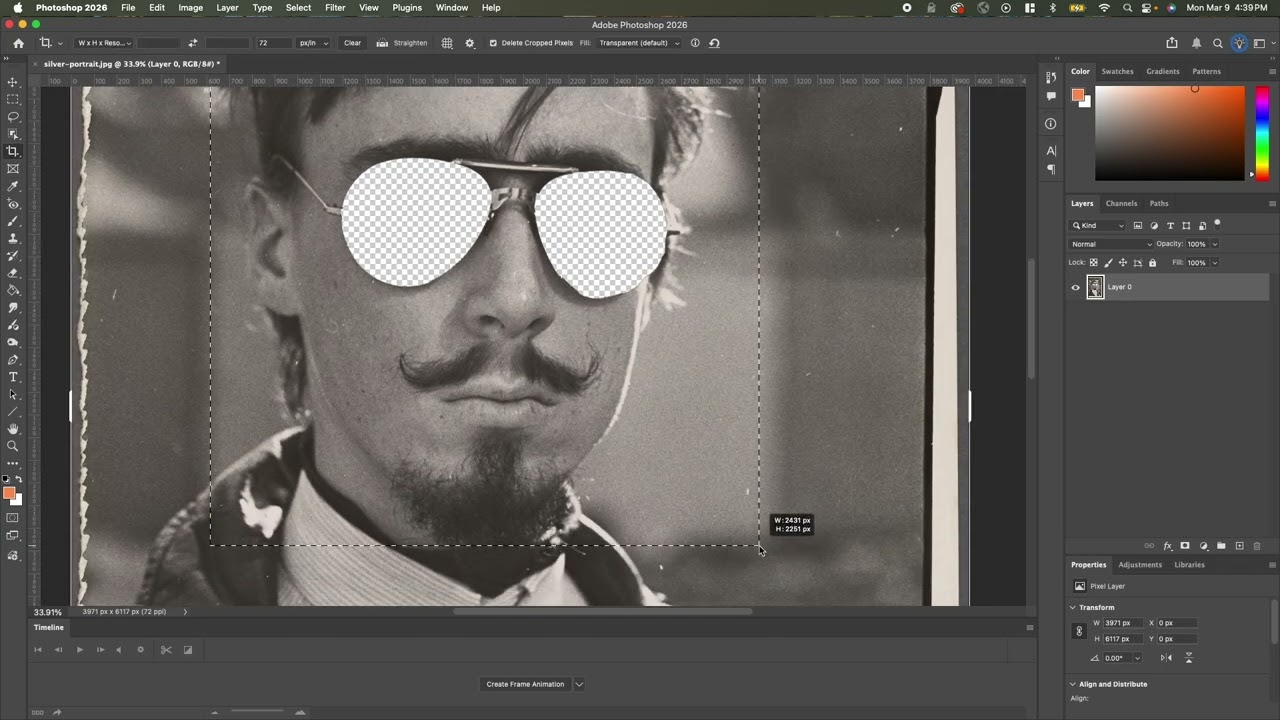The height and width of the screenshot is (720, 1280).
Task: Toggle lock image pixels brush icon
Action: pos(1108,263)
